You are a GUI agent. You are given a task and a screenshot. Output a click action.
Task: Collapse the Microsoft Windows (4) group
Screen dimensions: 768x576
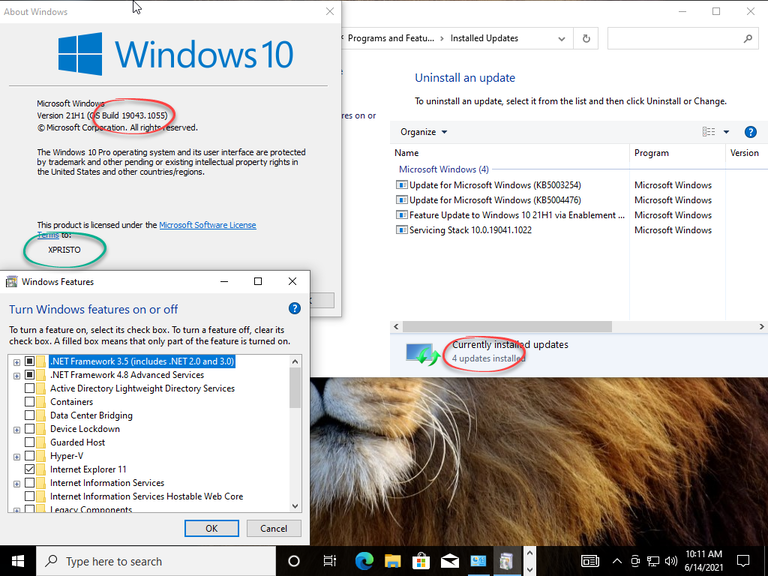click(444, 169)
